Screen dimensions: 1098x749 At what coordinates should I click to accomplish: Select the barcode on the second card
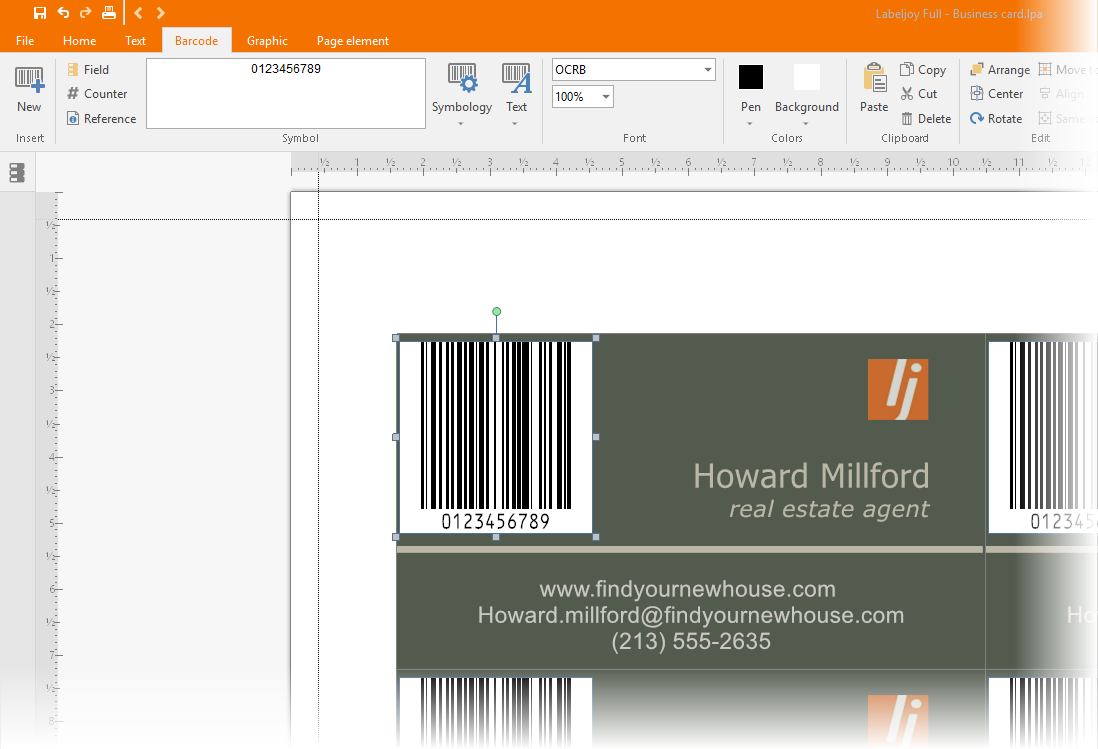pyautogui.click(x=1043, y=438)
